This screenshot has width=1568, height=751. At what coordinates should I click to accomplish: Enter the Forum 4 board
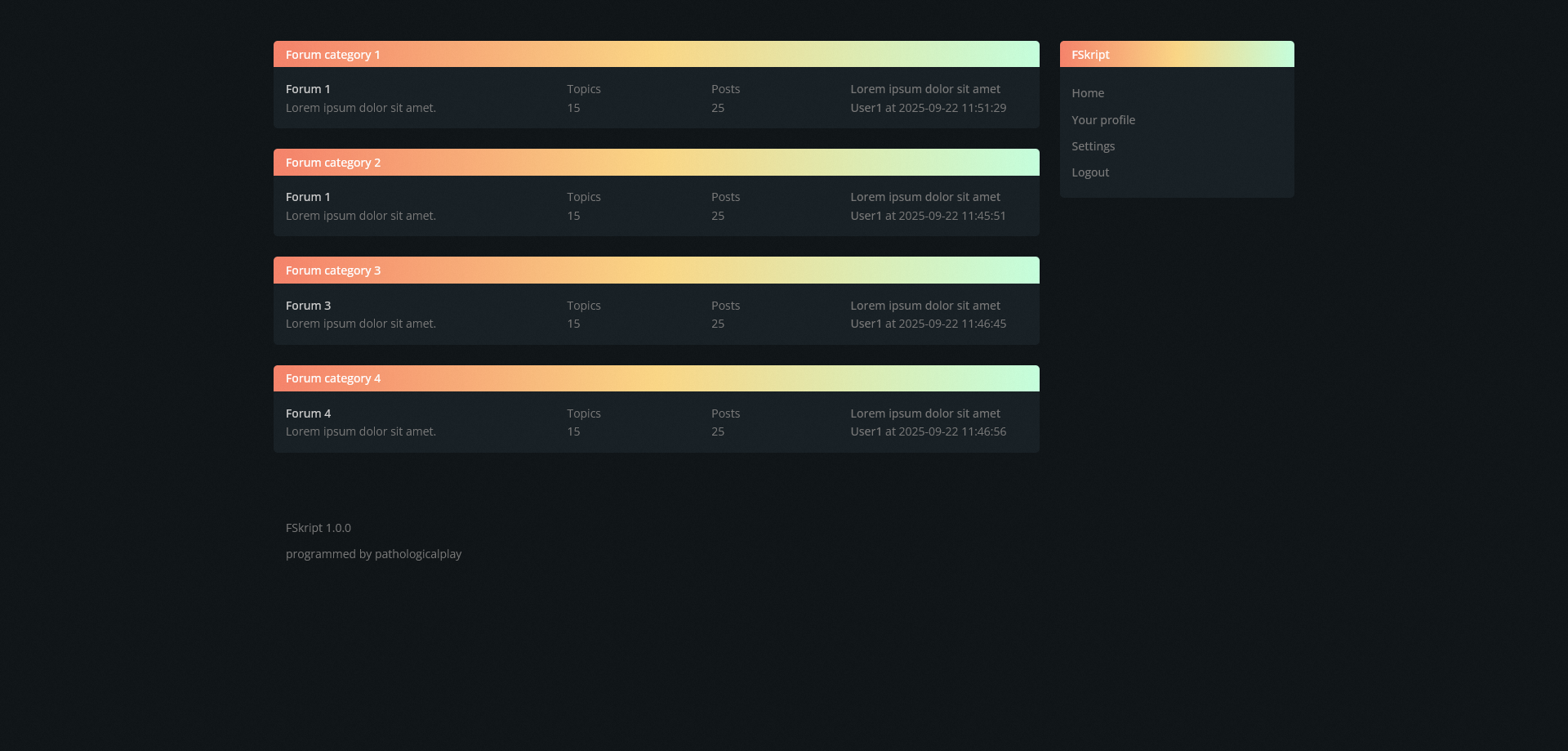coord(308,413)
